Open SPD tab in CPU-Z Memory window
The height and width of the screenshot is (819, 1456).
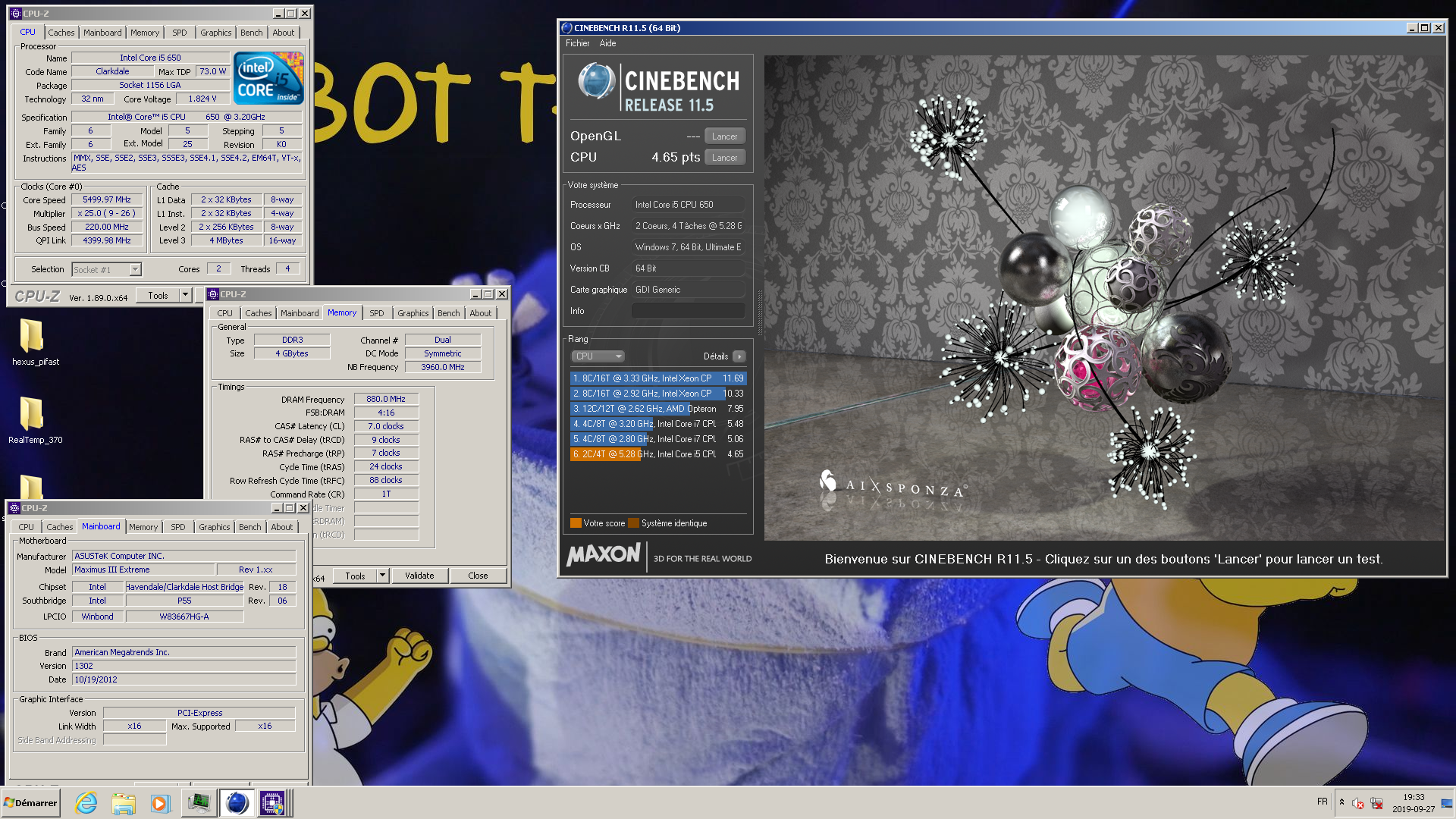(377, 313)
